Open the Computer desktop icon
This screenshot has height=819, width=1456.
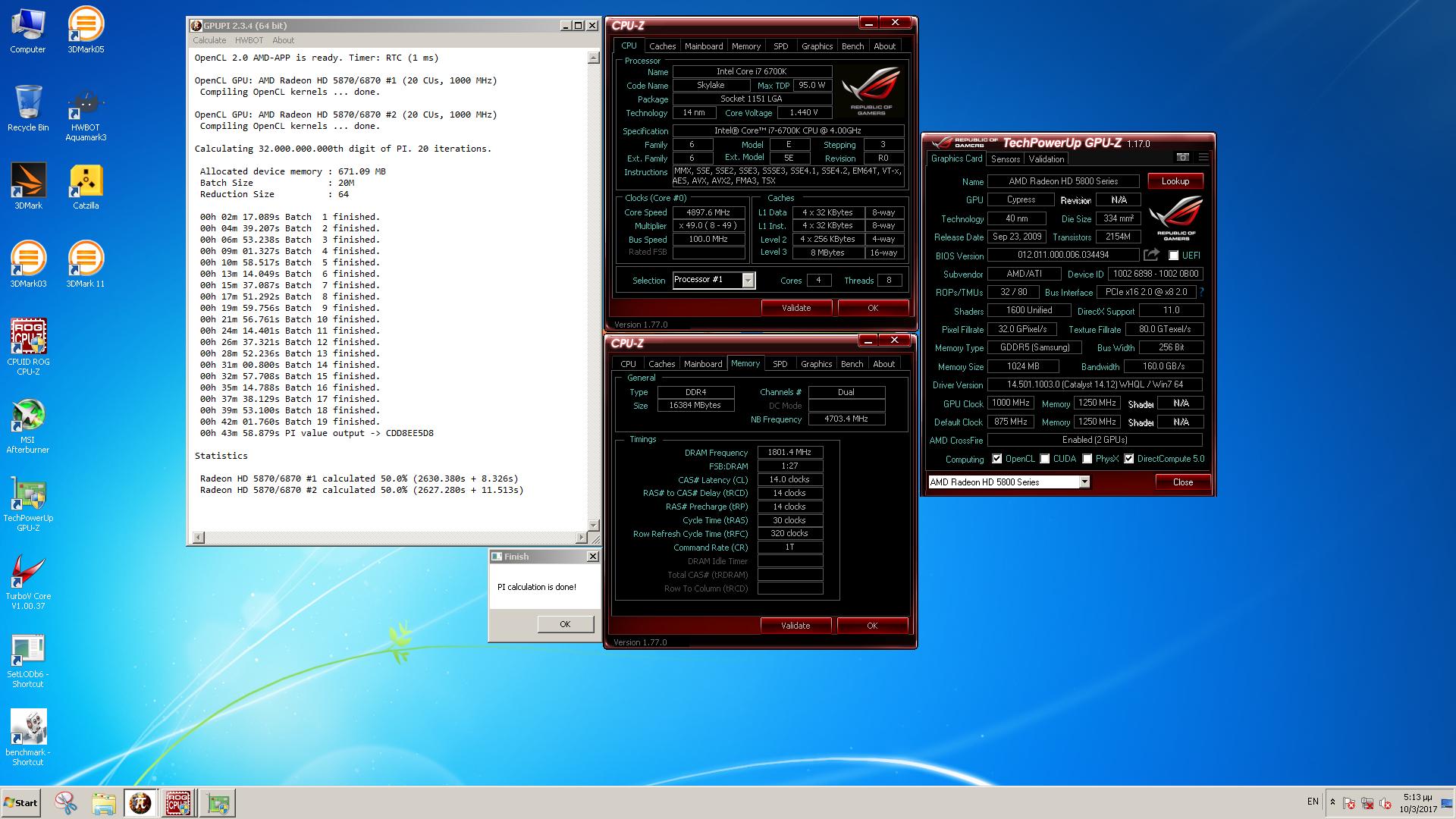pos(28,30)
